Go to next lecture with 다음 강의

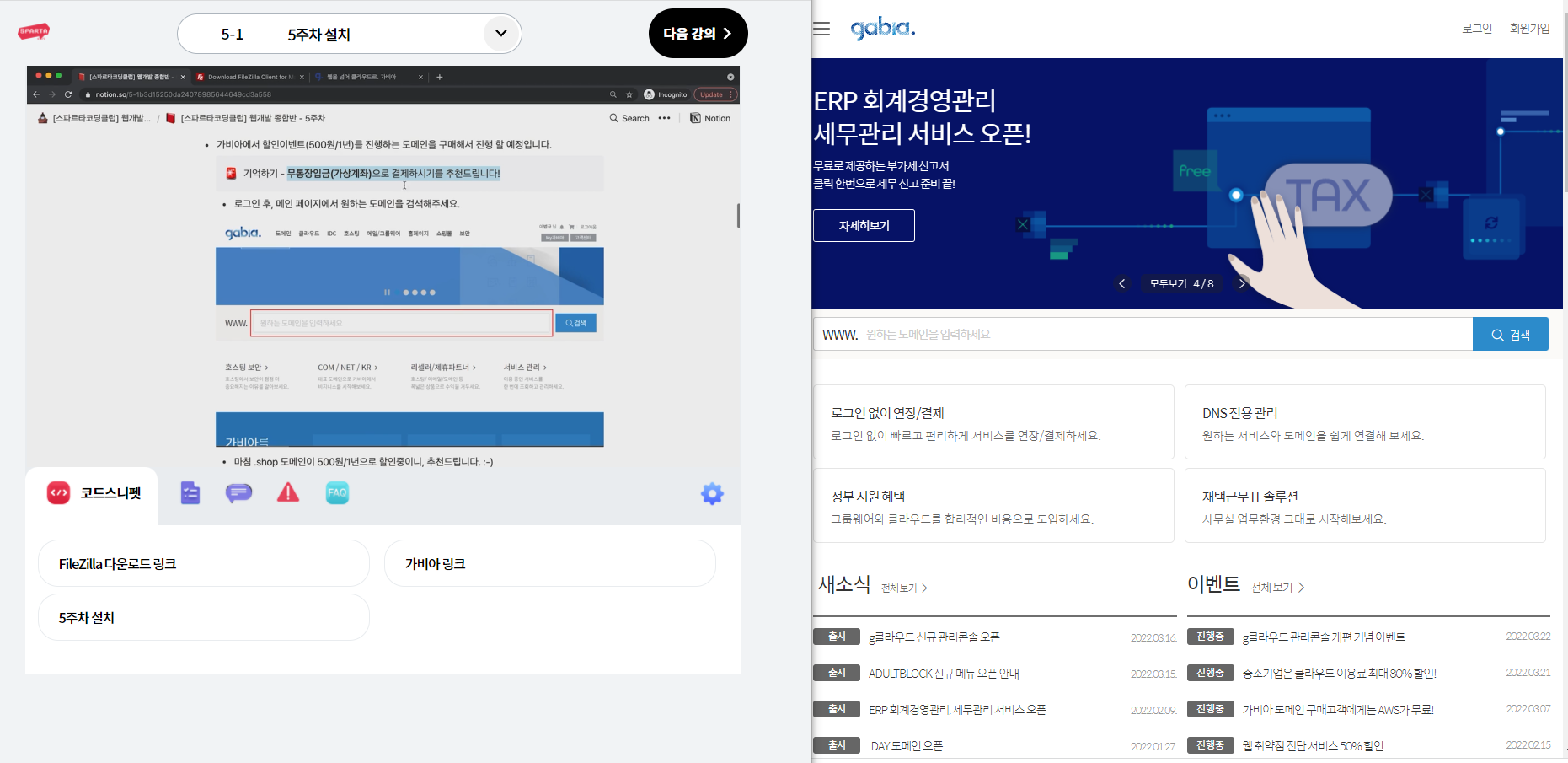pyautogui.click(x=698, y=34)
